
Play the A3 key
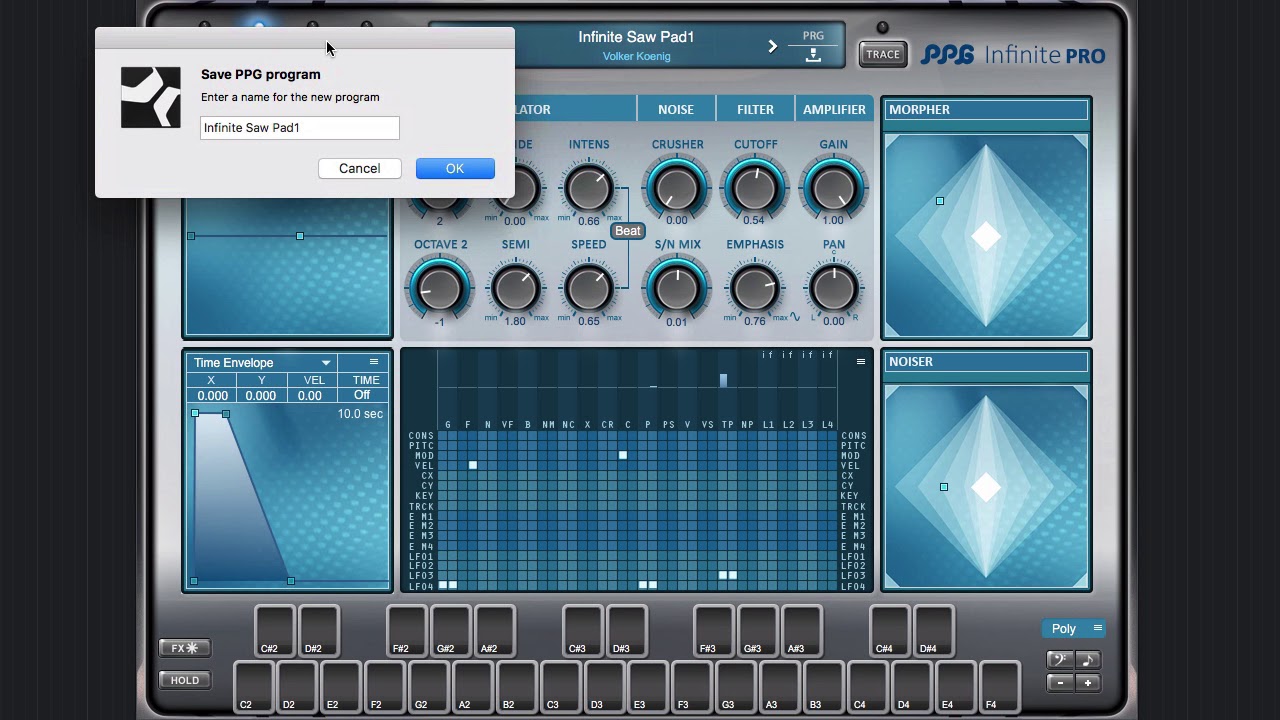pos(779,687)
